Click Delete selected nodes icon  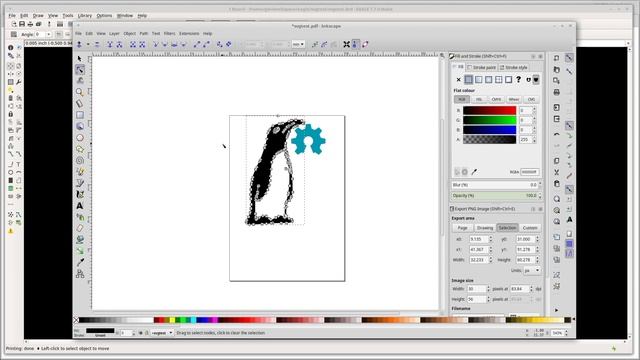tap(97, 44)
